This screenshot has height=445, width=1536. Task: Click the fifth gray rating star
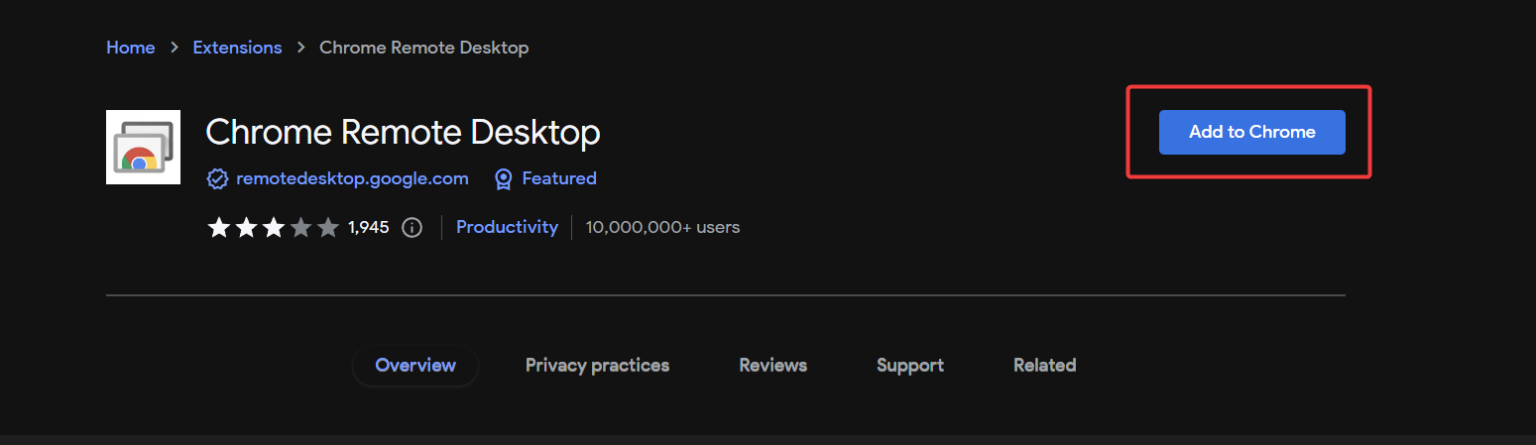[328, 228]
